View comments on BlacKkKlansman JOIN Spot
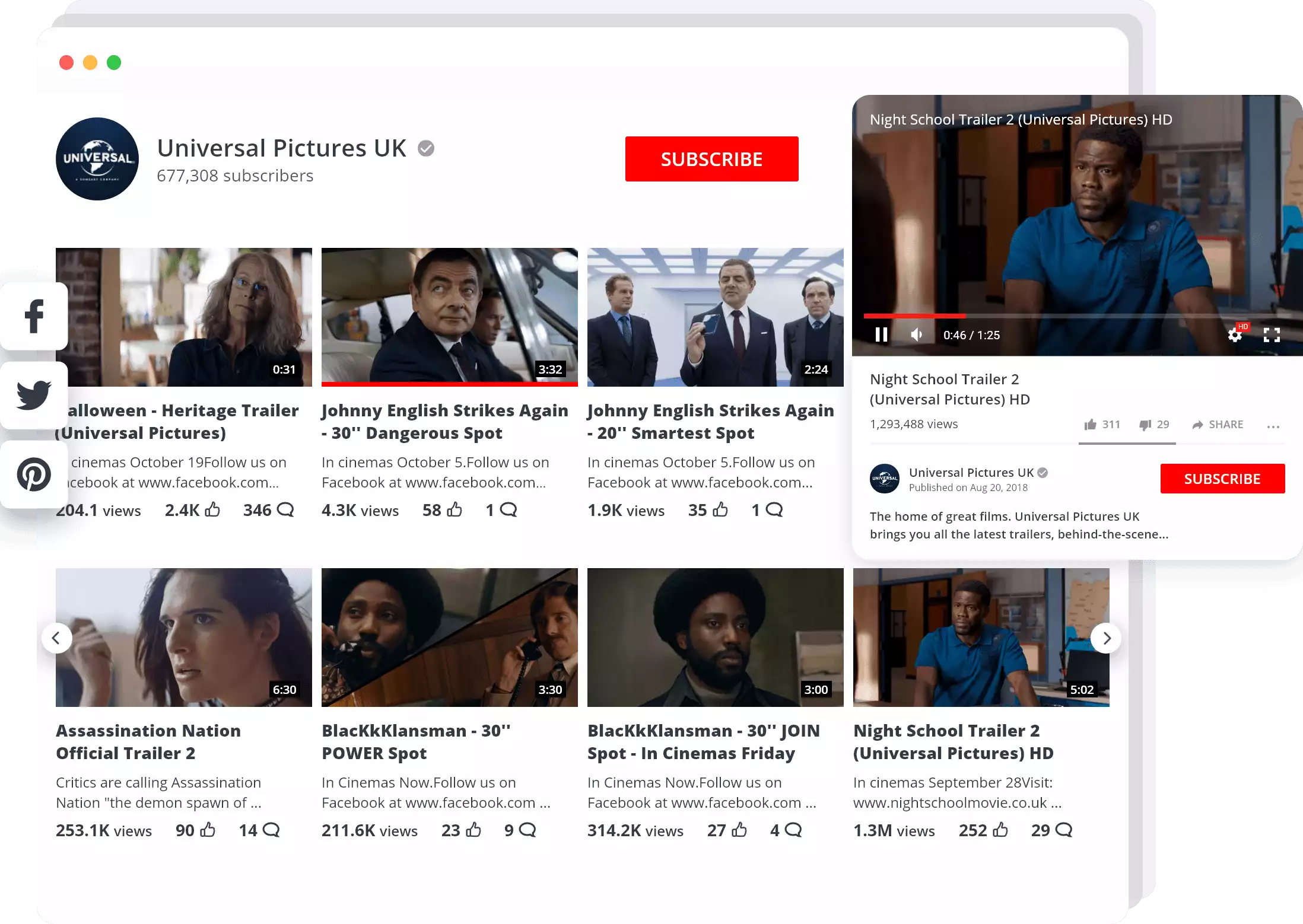Screen dimensions: 1303x924 [x=793, y=830]
